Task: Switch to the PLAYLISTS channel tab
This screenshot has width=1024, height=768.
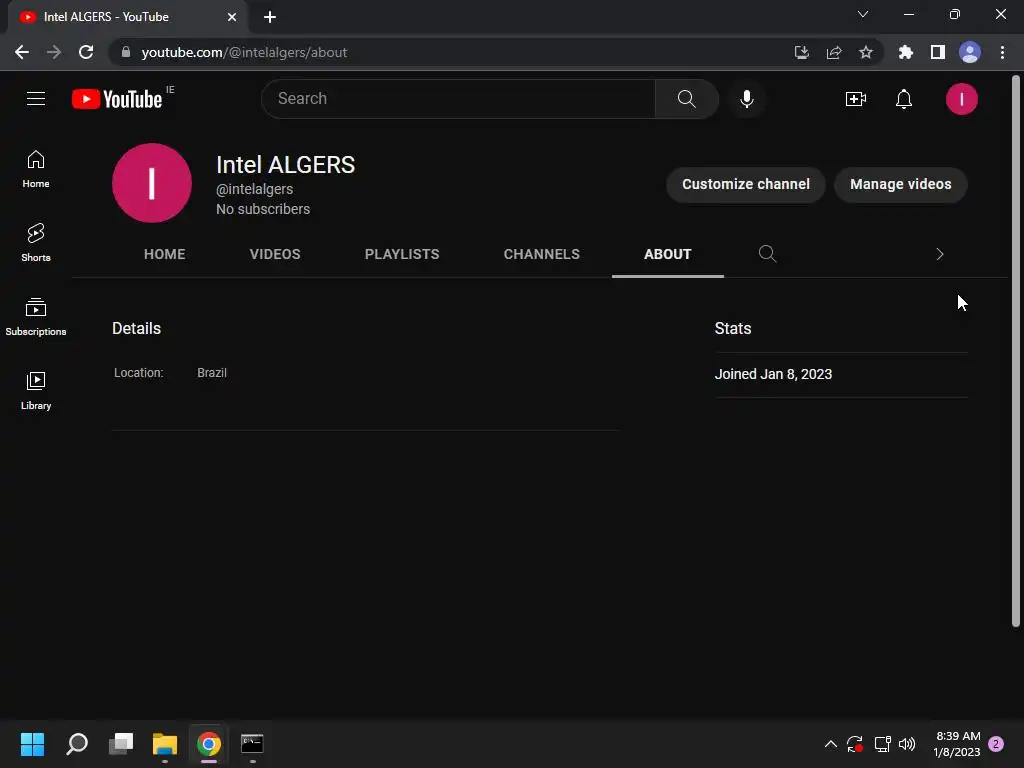Action: [402, 254]
